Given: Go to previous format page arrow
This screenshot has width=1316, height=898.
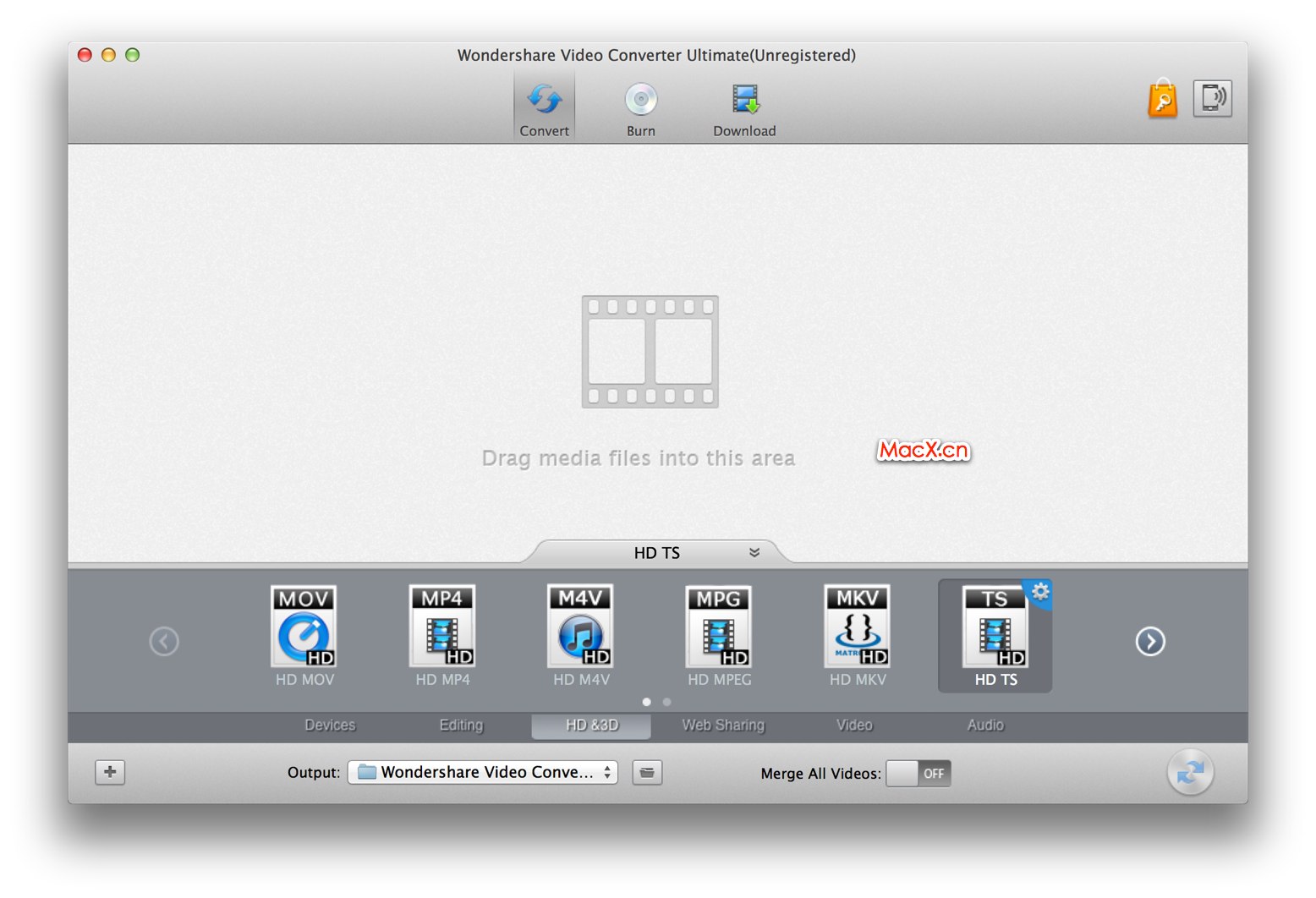Looking at the screenshot, I should click(164, 641).
